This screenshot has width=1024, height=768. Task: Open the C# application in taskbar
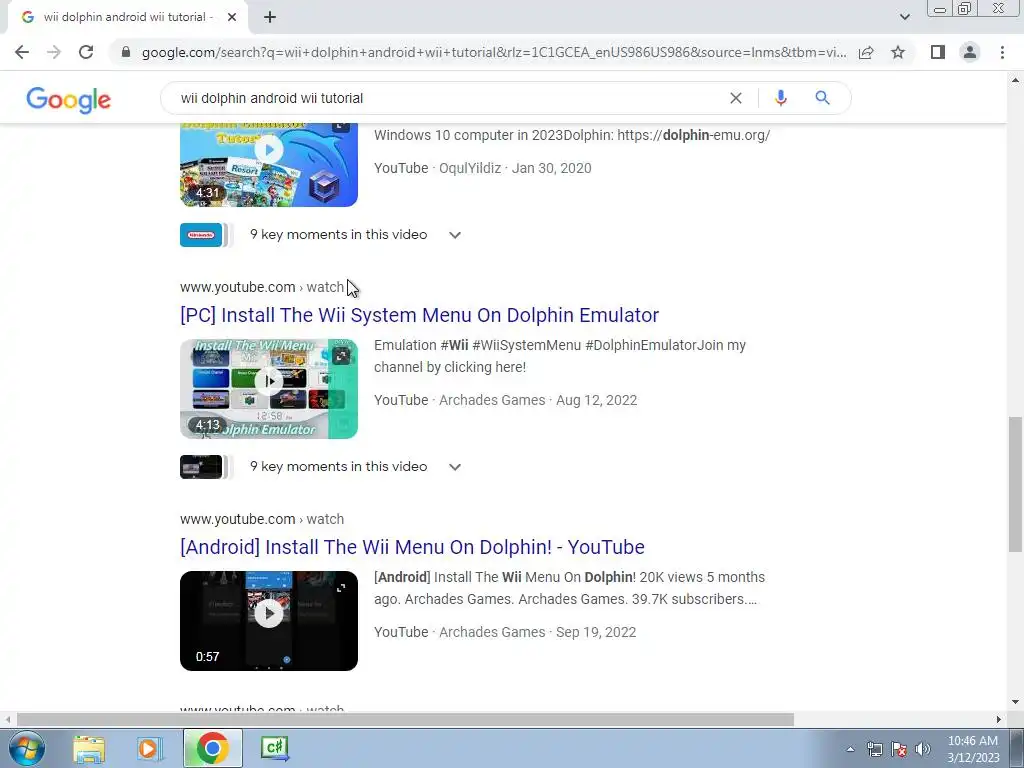pyautogui.click(x=274, y=748)
